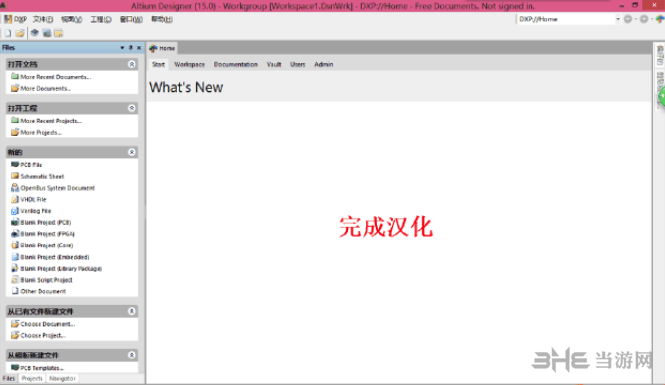665x385 pixels.
Task: Click the PCB Templates icon
Action: coord(15,368)
